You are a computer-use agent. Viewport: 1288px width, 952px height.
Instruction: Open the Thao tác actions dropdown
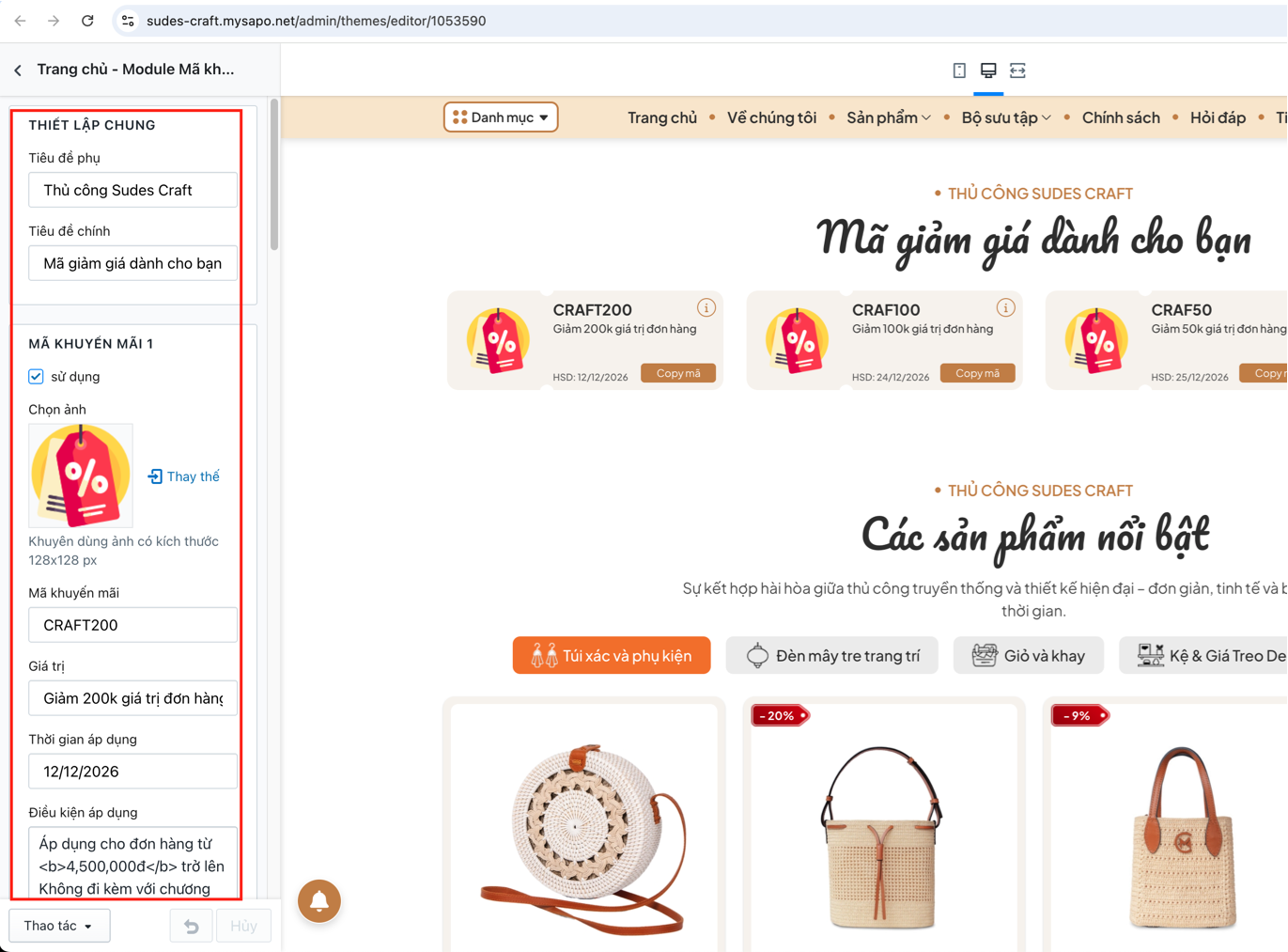pos(59,926)
